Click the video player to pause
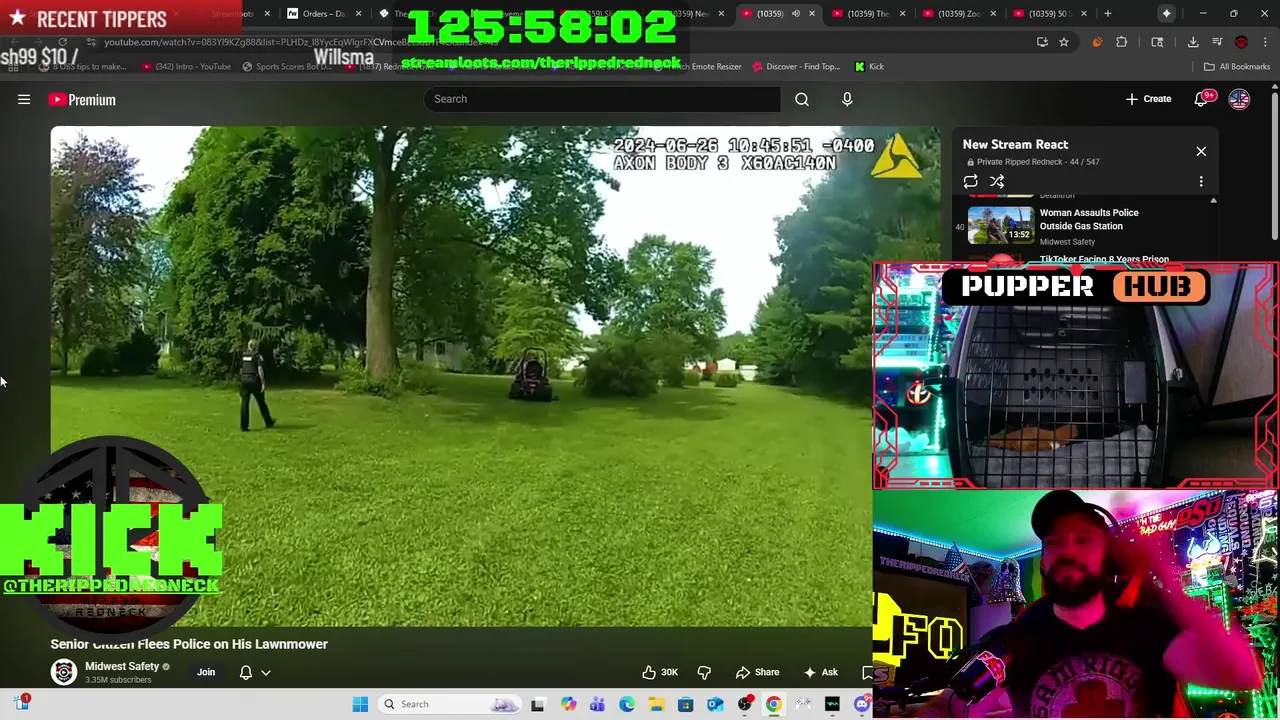 point(460,375)
